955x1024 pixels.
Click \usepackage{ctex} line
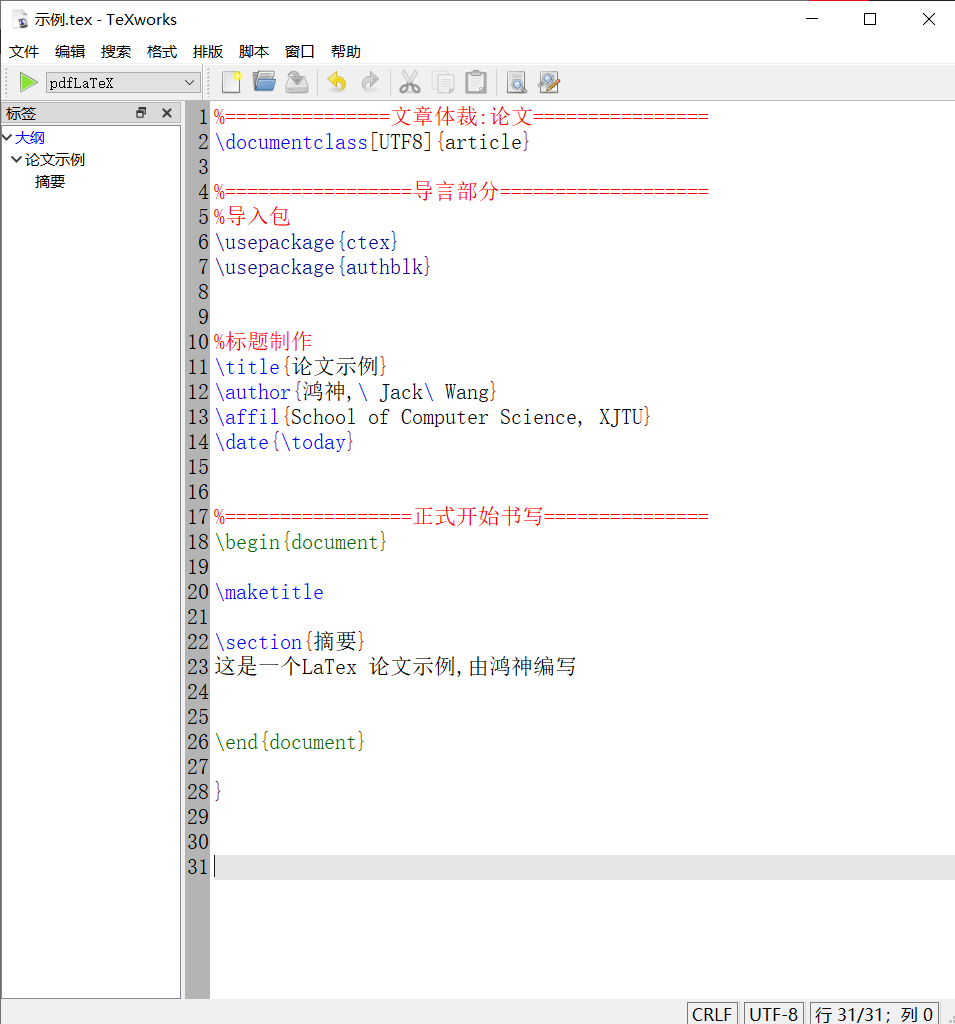306,242
